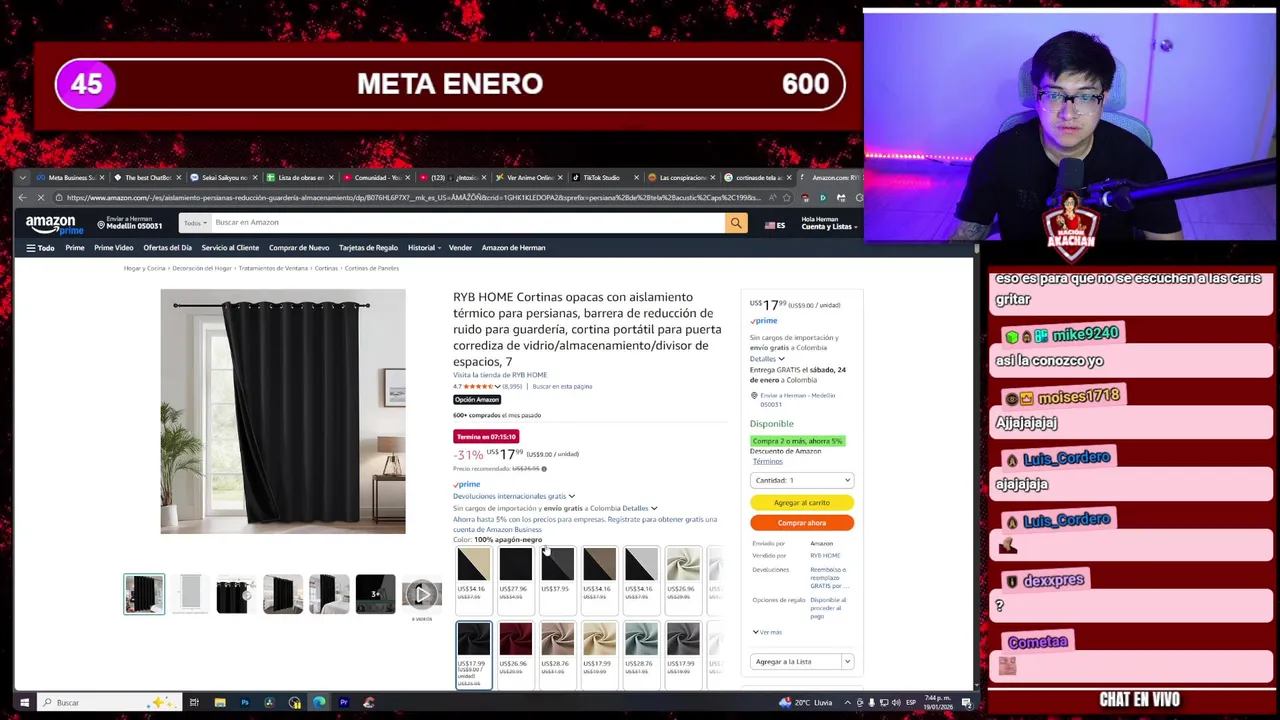Open the US flag ES language selector
The width and height of the screenshot is (1280, 720).
pos(775,225)
